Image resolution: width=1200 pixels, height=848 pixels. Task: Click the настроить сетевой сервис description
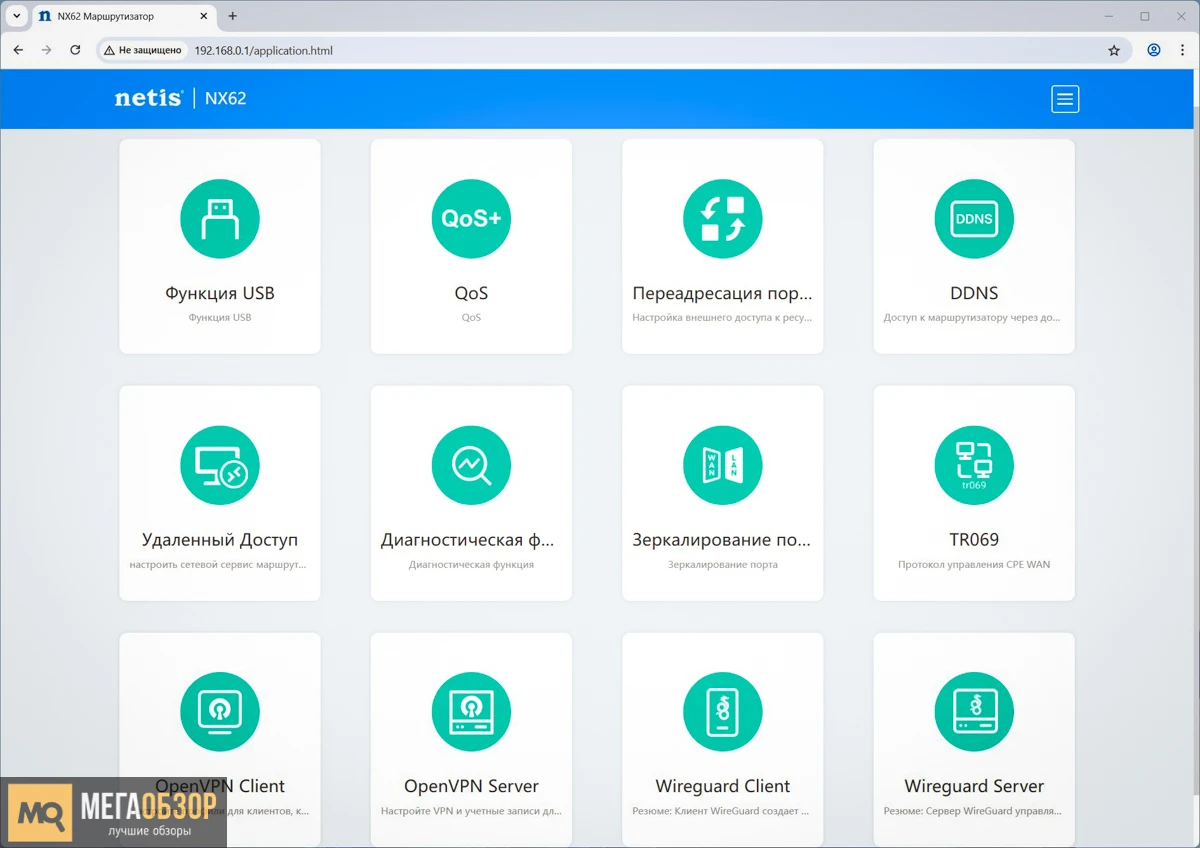218,565
